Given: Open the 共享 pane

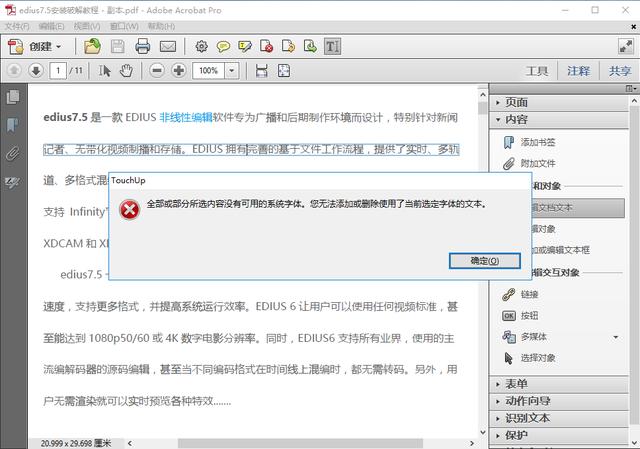Looking at the screenshot, I should point(620,71).
